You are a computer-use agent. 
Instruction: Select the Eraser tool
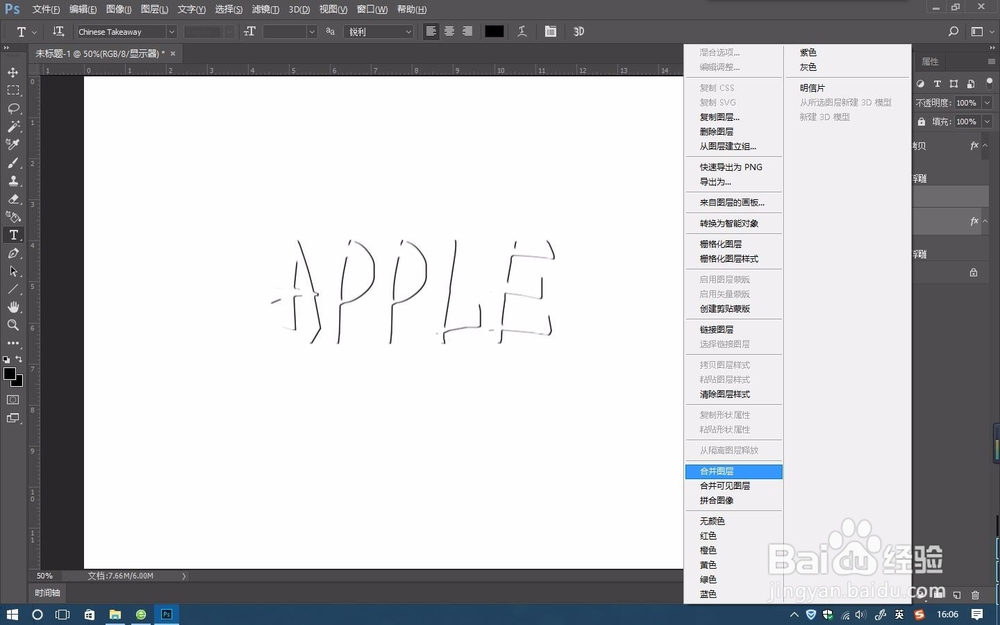click(13, 199)
